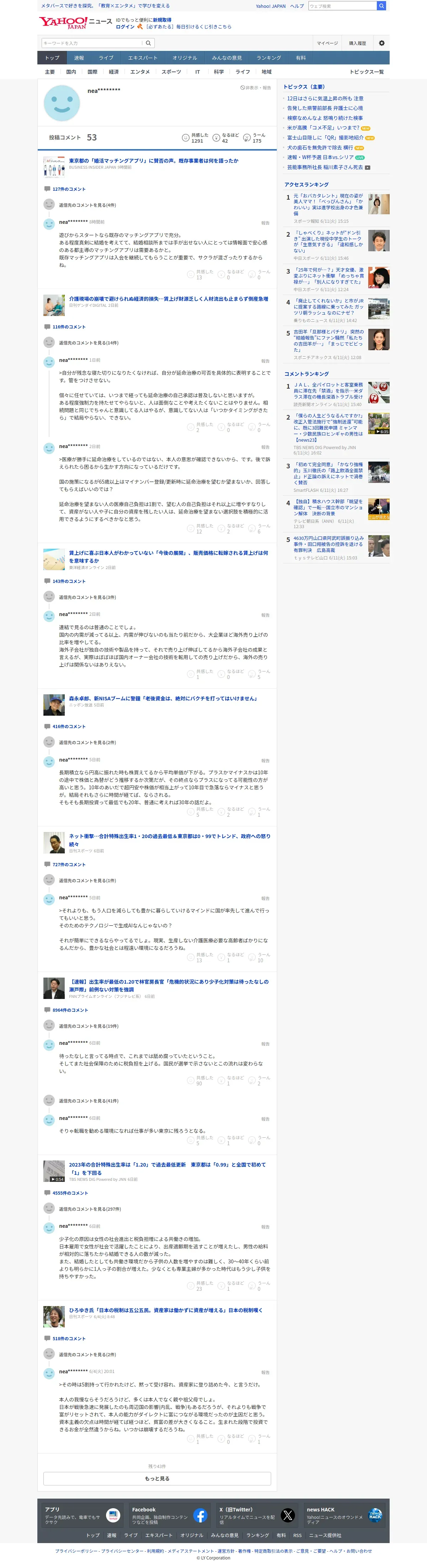This screenshot has height=1568, width=427.
Task: Click the large nea profile avatar
Action: tap(62, 103)
